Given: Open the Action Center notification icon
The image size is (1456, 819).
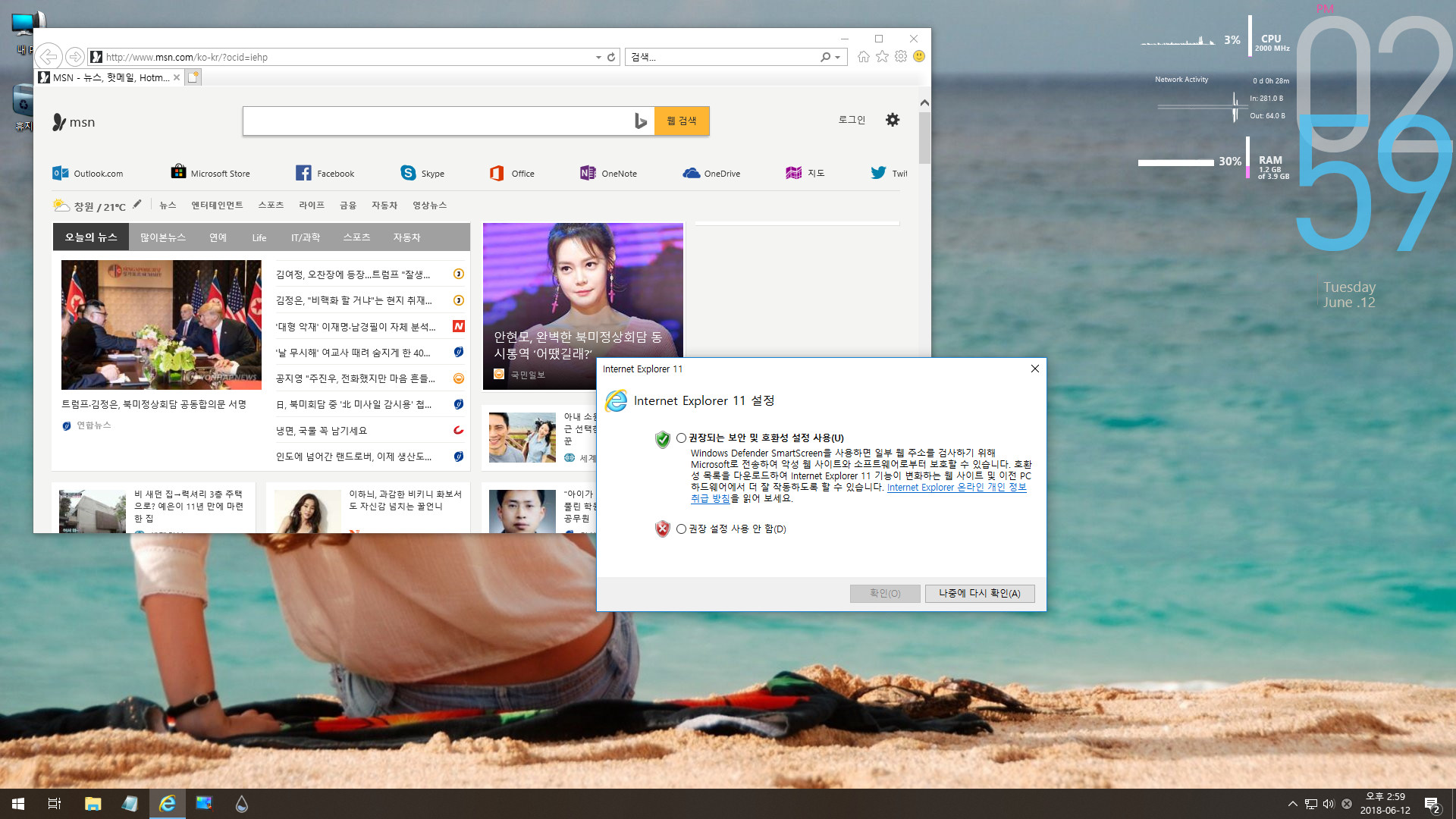Looking at the screenshot, I should [1432, 805].
